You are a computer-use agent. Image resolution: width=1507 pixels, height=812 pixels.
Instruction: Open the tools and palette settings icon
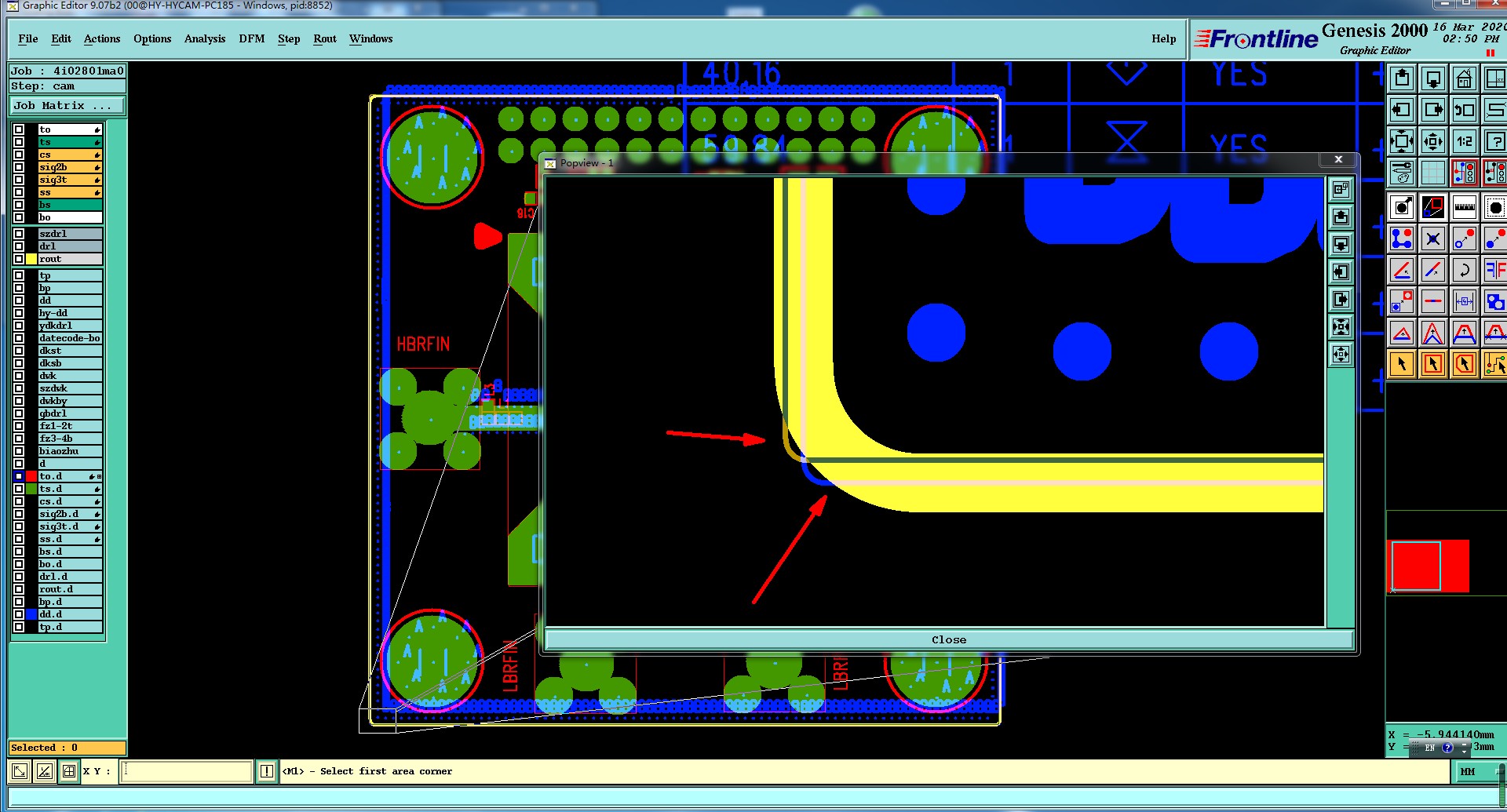(1402, 172)
